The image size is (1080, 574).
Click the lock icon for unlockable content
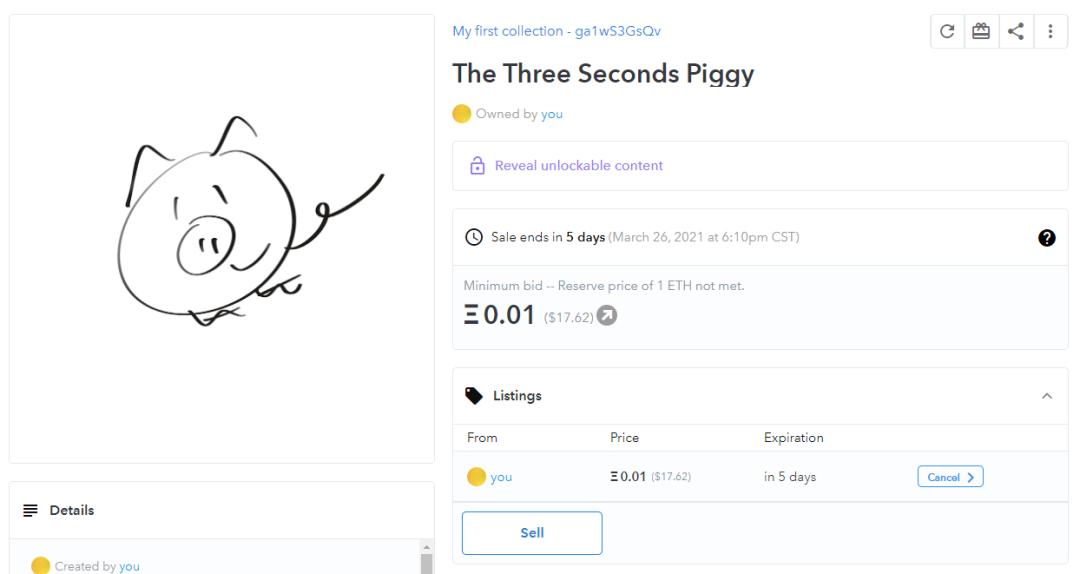[478, 166]
